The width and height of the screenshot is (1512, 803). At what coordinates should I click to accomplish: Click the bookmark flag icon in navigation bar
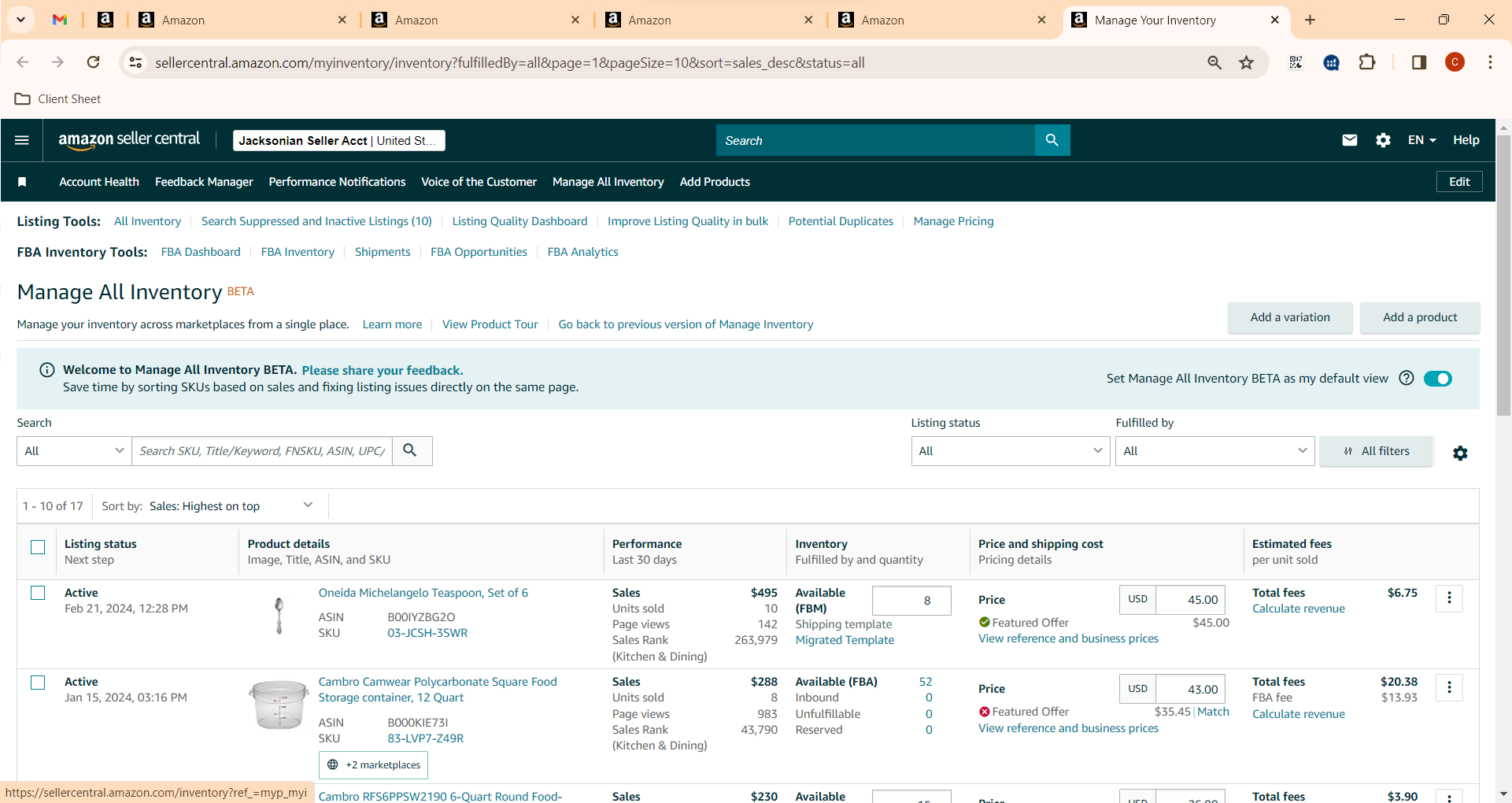[22, 182]
